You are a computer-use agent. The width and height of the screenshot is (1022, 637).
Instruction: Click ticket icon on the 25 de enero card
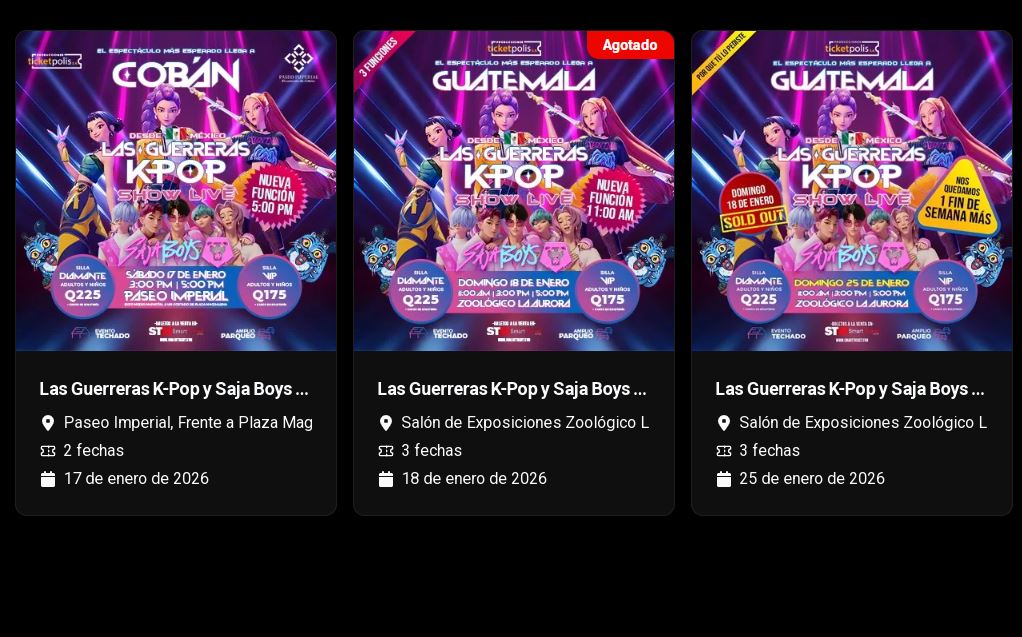723,451
